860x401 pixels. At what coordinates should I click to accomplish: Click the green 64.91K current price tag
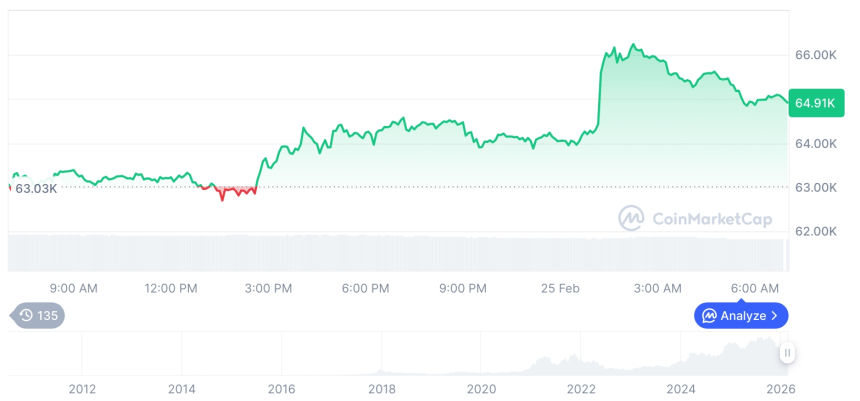(x=814, y=102)
